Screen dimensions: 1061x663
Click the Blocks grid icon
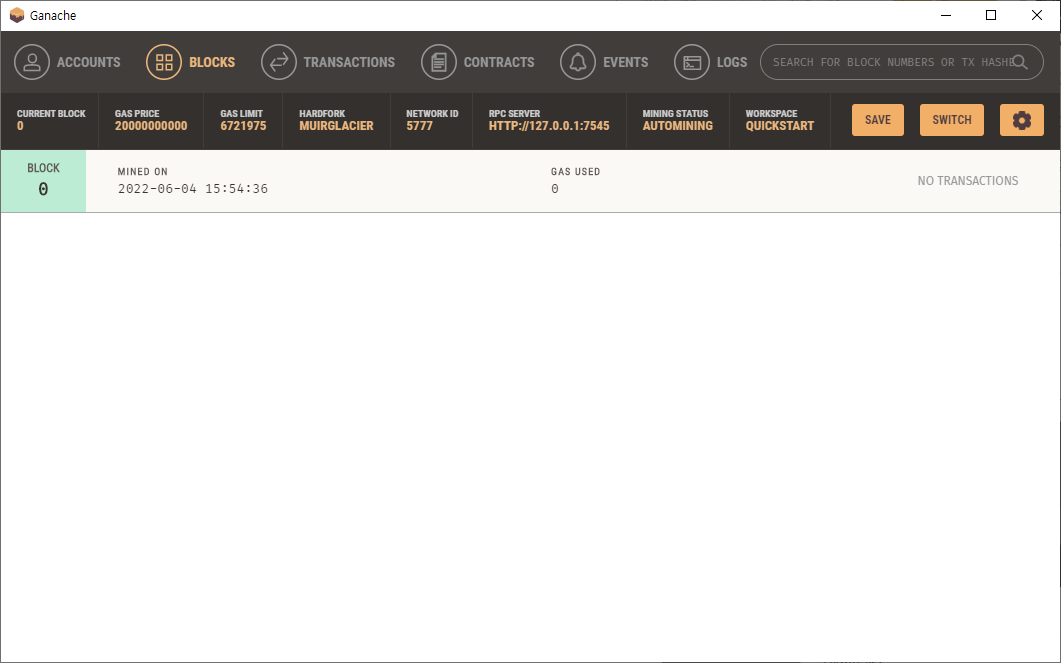[x=164, y=62]
